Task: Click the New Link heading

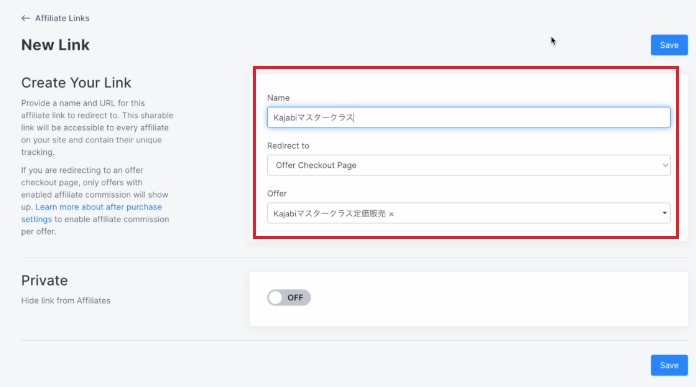Action: (55, 45)
